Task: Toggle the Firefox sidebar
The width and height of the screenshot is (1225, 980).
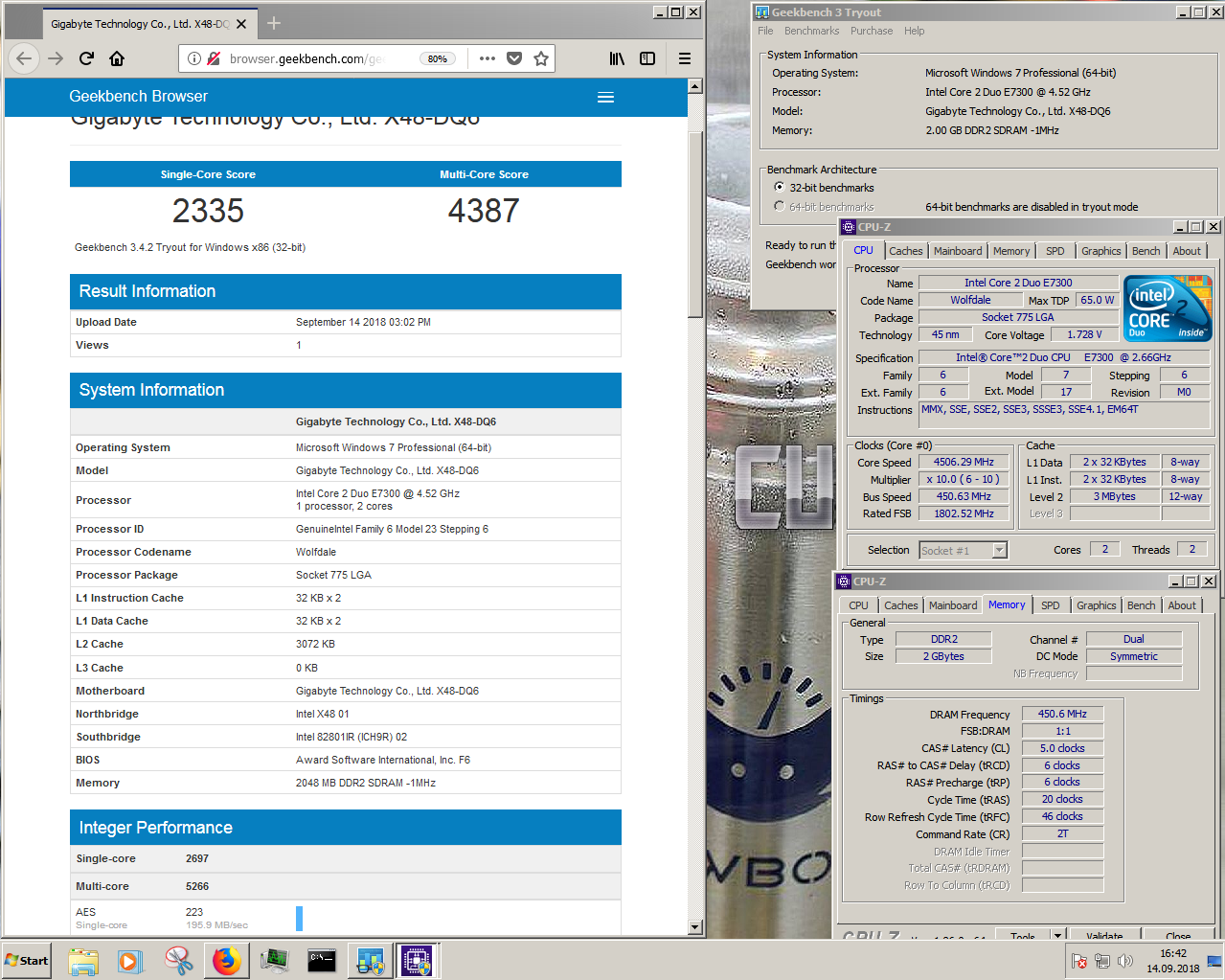Action: tap(647, 58)
